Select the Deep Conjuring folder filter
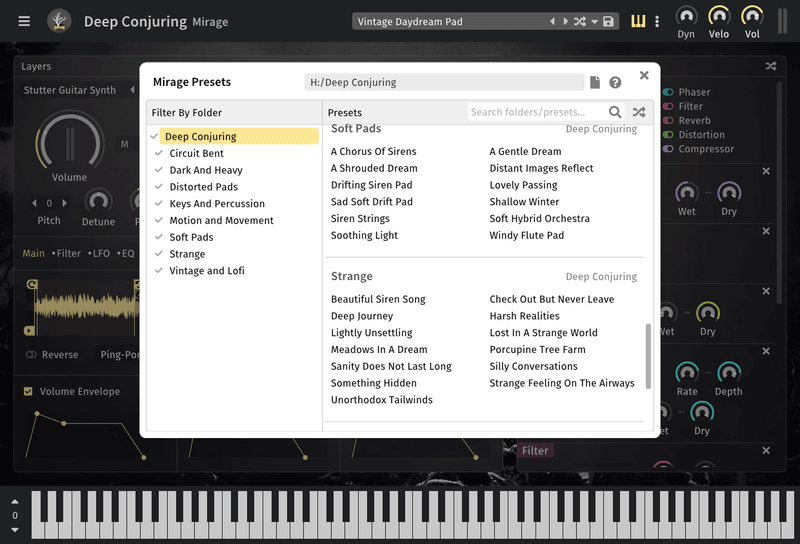The width and height of the screenshot is (800, 544). click(x=200, y=136)
